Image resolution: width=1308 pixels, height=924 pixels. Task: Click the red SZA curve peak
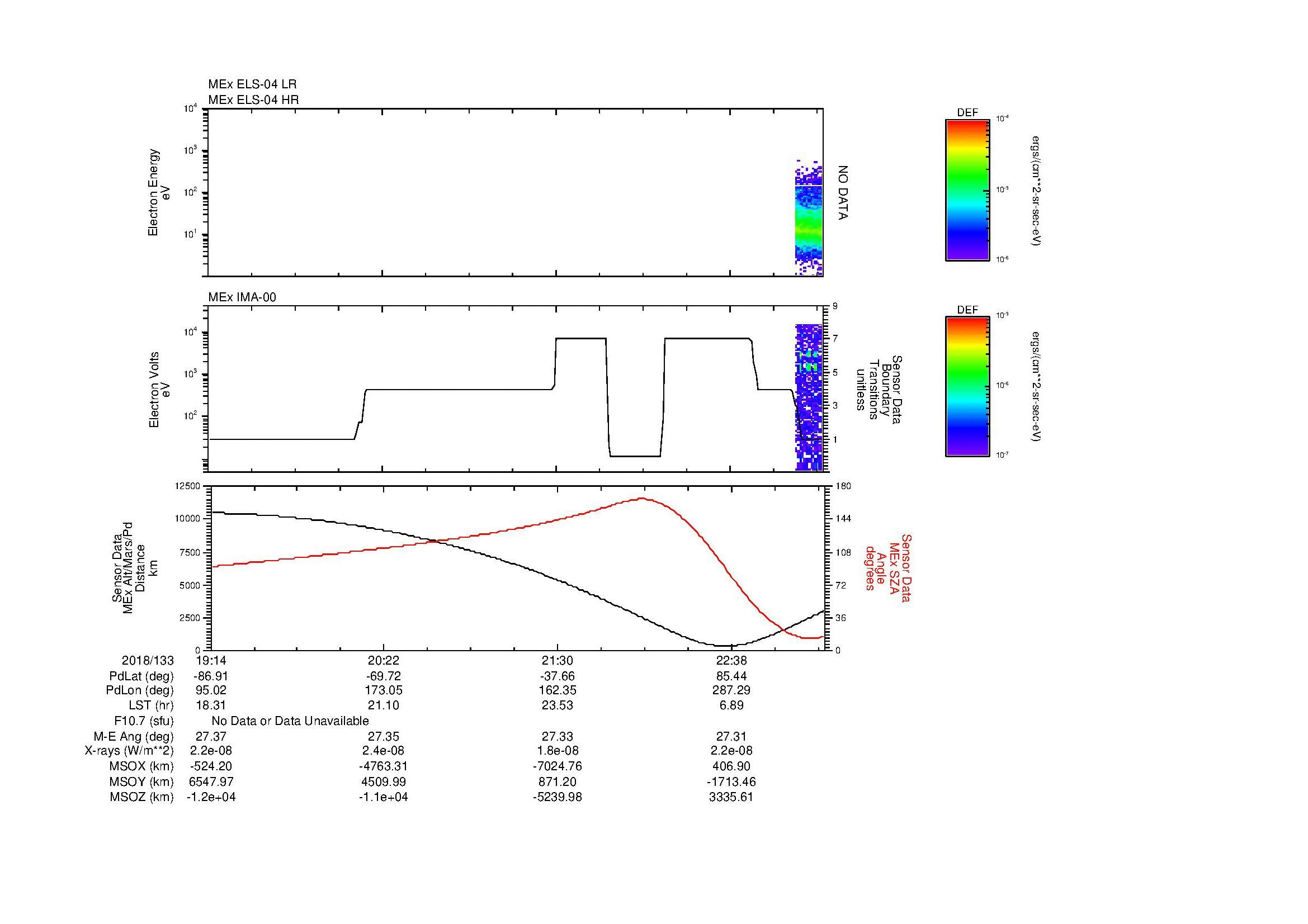coord(642,499)
